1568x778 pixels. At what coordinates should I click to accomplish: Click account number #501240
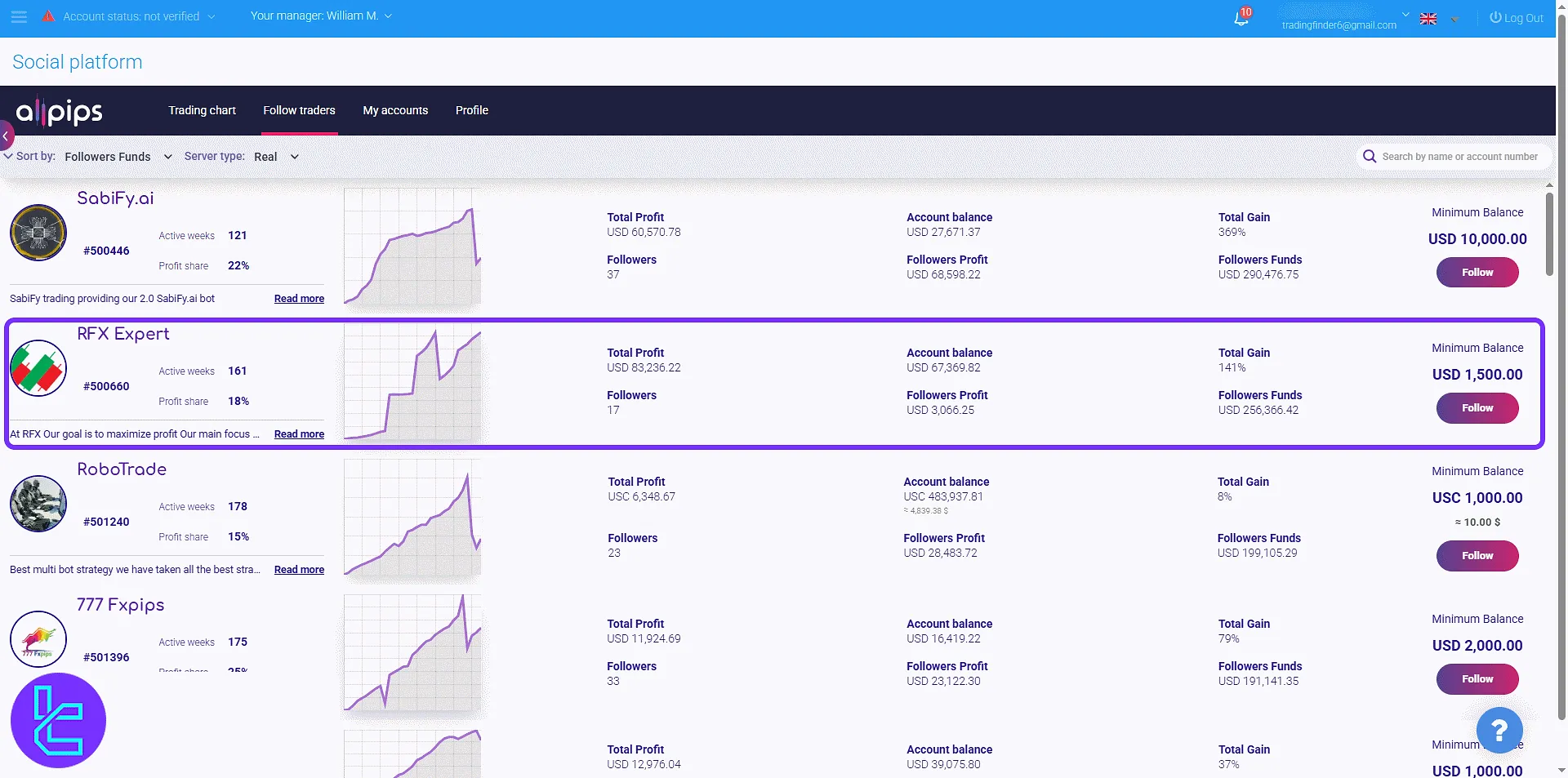[x=106, y=522]
